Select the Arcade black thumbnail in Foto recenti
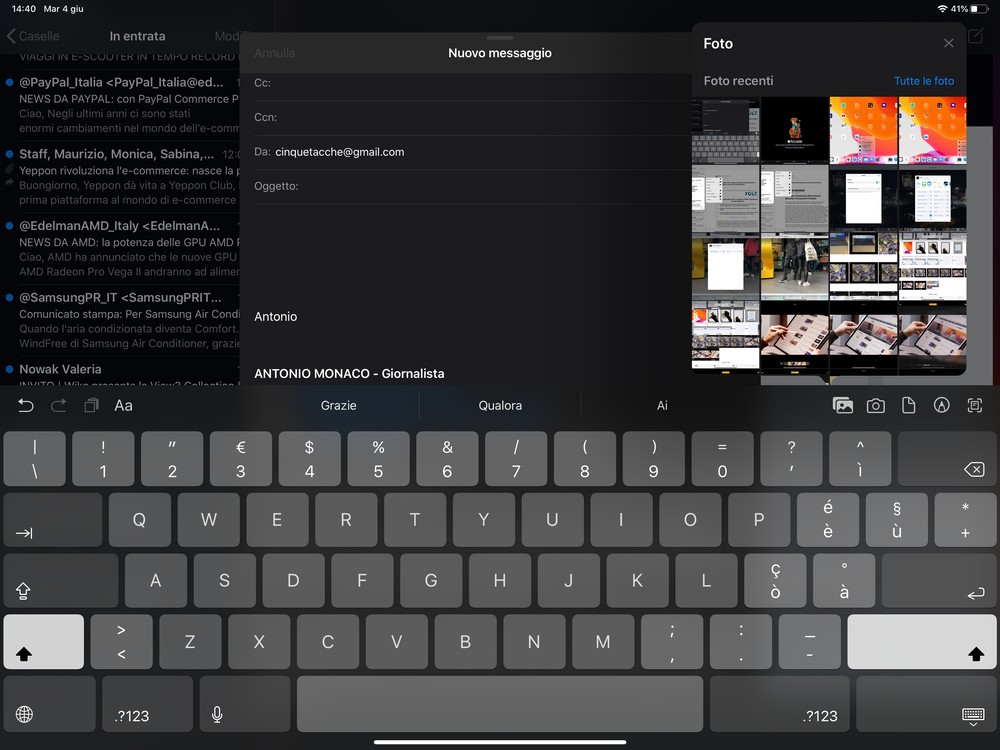 click(x=795, y=130)
